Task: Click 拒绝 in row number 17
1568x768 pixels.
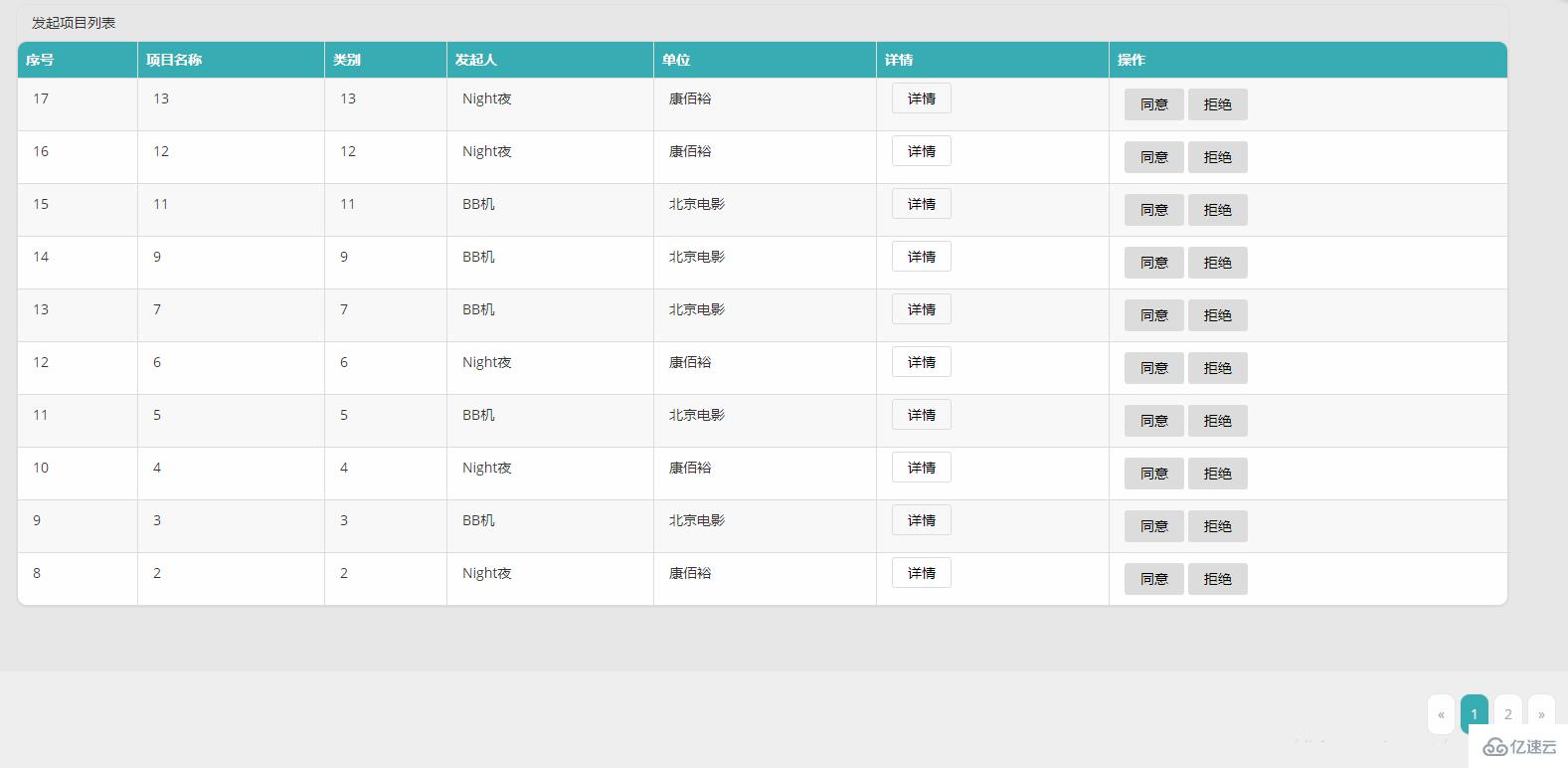Action: [x=1217, y=104]
